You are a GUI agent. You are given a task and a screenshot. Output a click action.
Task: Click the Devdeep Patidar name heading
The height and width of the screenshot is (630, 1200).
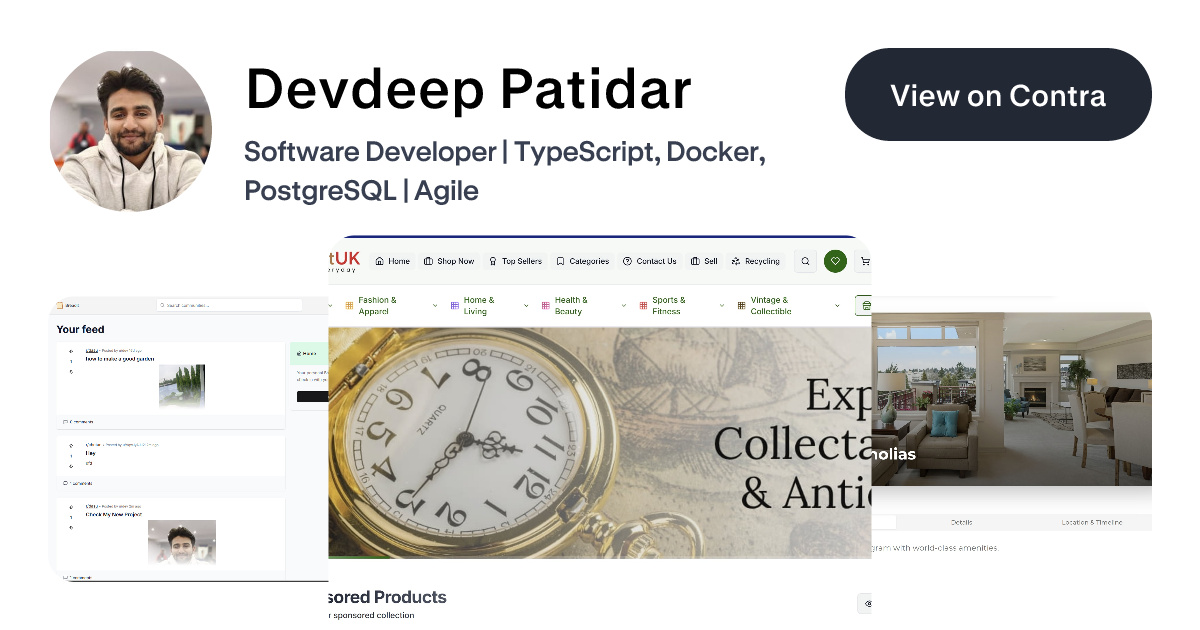click(x=468, y=89)
